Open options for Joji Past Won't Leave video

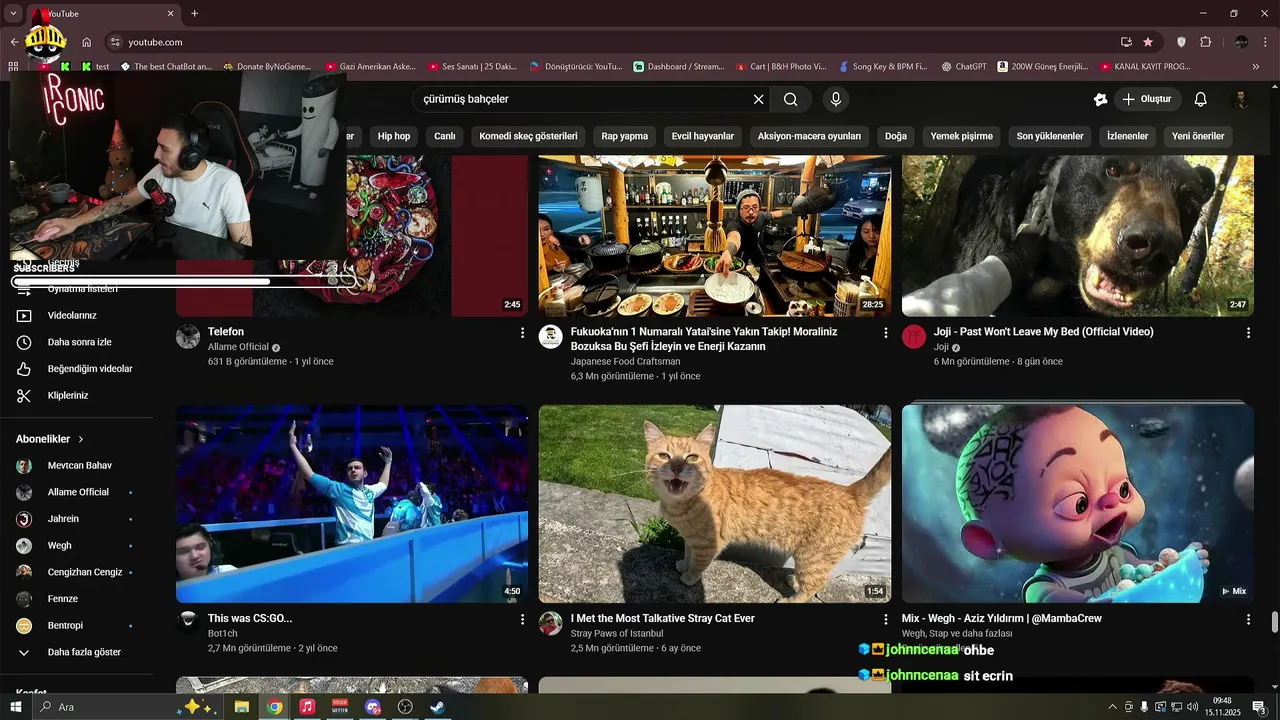pos(1248,332)
